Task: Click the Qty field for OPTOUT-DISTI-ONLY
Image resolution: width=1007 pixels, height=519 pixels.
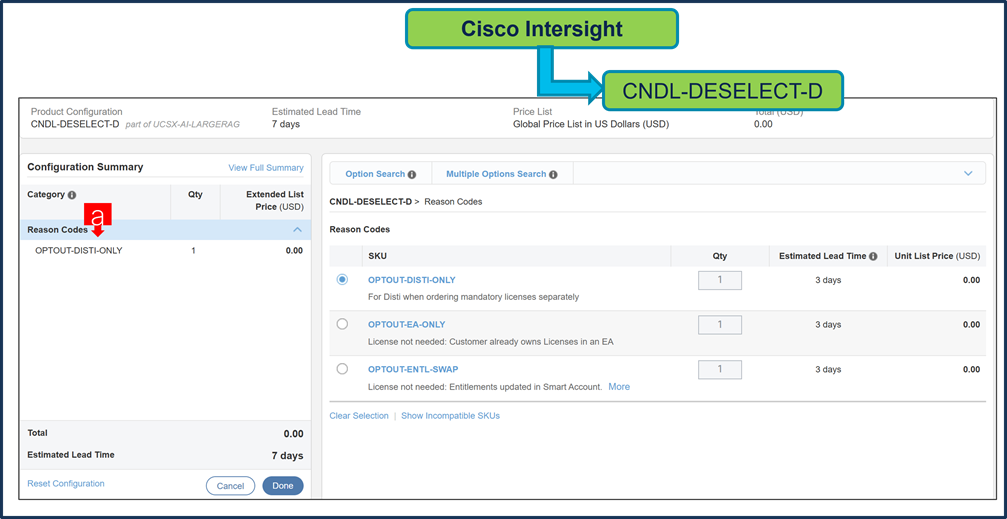Action: pyautogui.click(x=720, y=280)
